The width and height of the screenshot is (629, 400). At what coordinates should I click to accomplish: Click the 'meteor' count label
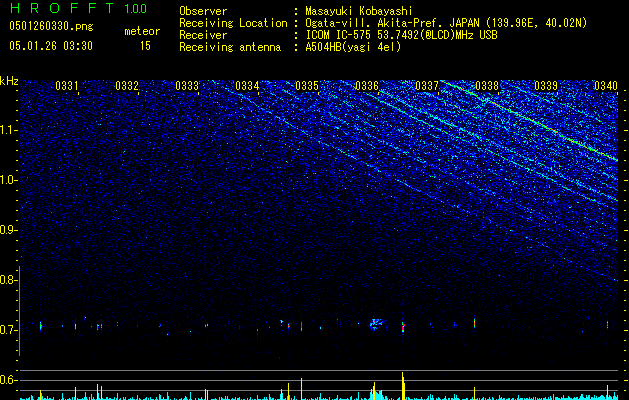(142, 31)
